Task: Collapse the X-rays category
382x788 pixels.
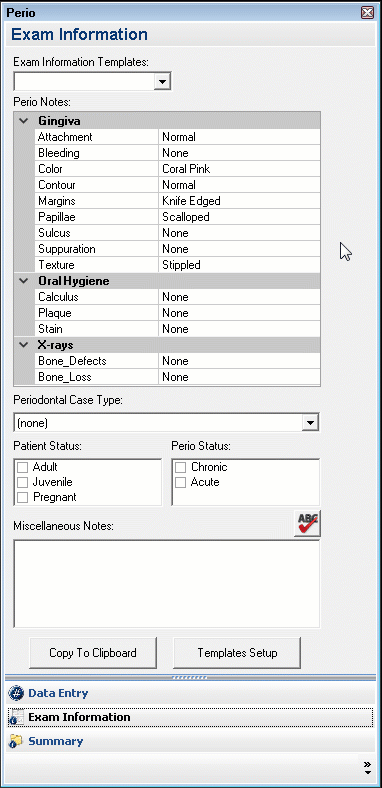Action: (x=24, y=345)
